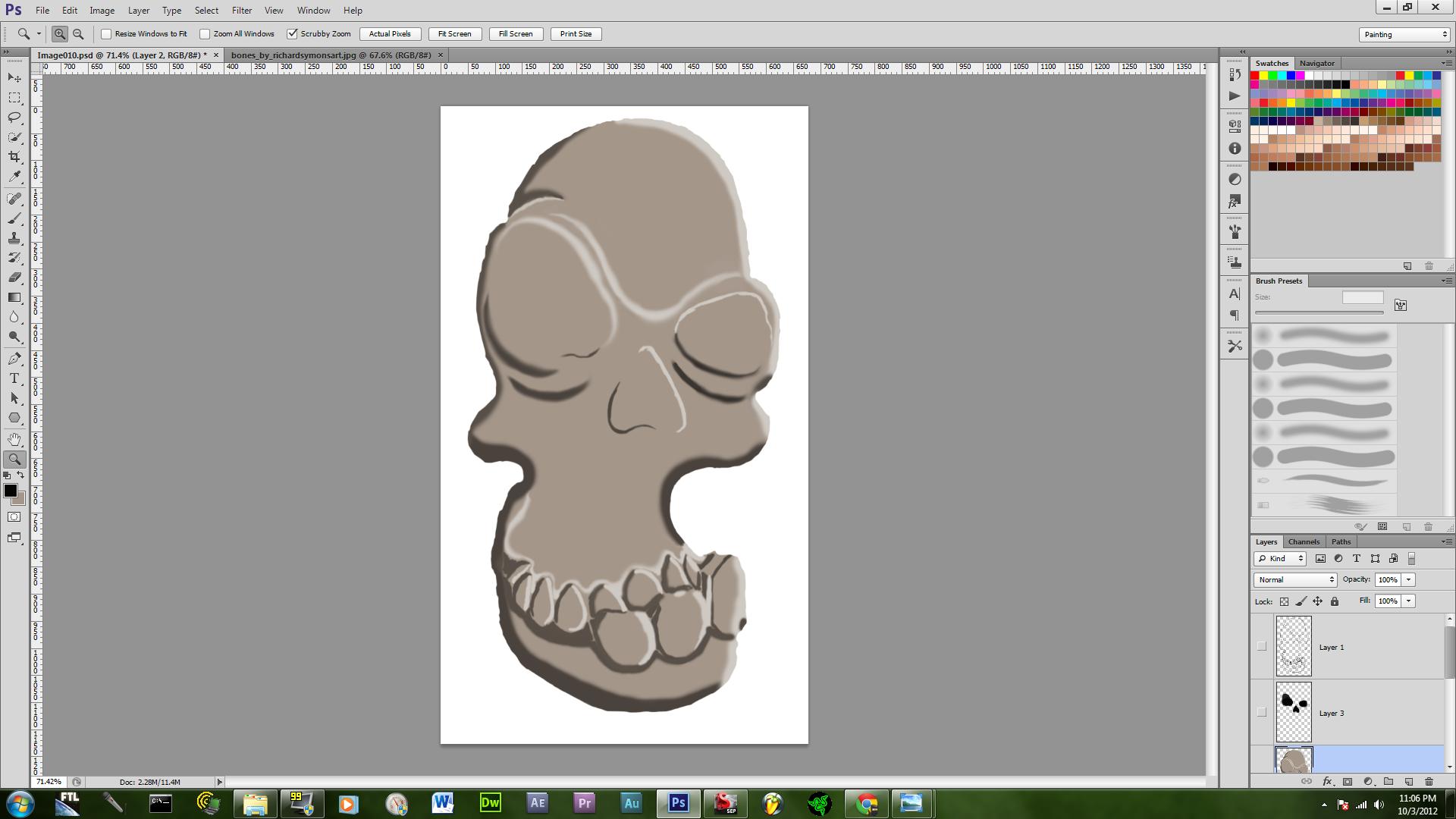This screenshot has height=819, width=1456.
Task: Select the Eyedropper tool
Action: [x=14, y=177]
